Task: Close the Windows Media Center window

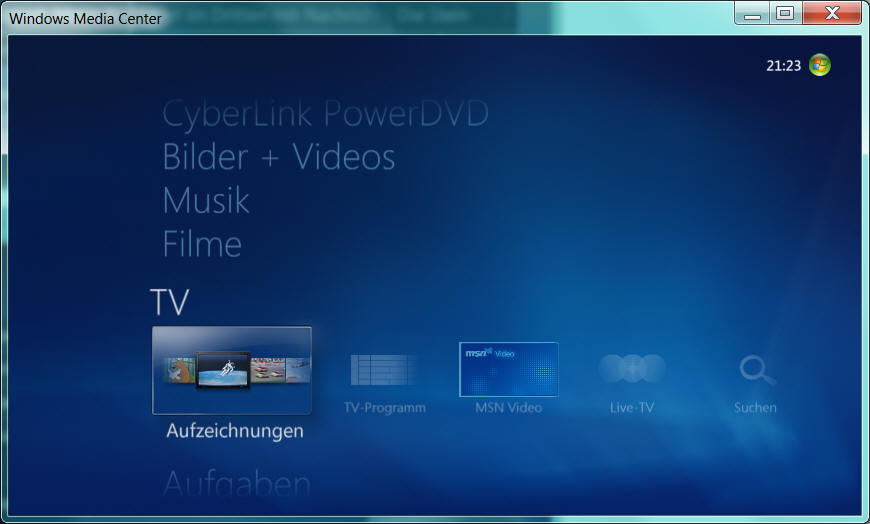Action: click(x=832, y=13)
